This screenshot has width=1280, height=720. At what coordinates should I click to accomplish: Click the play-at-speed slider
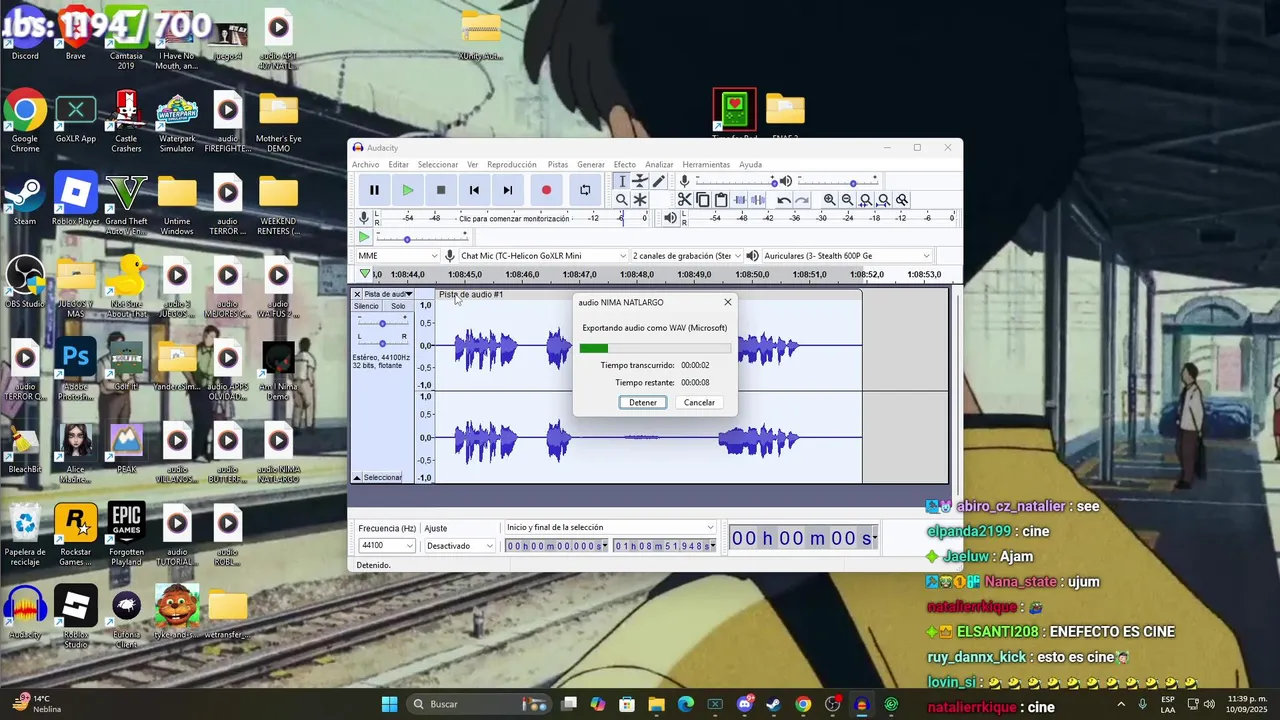click(x=421, y=238)
